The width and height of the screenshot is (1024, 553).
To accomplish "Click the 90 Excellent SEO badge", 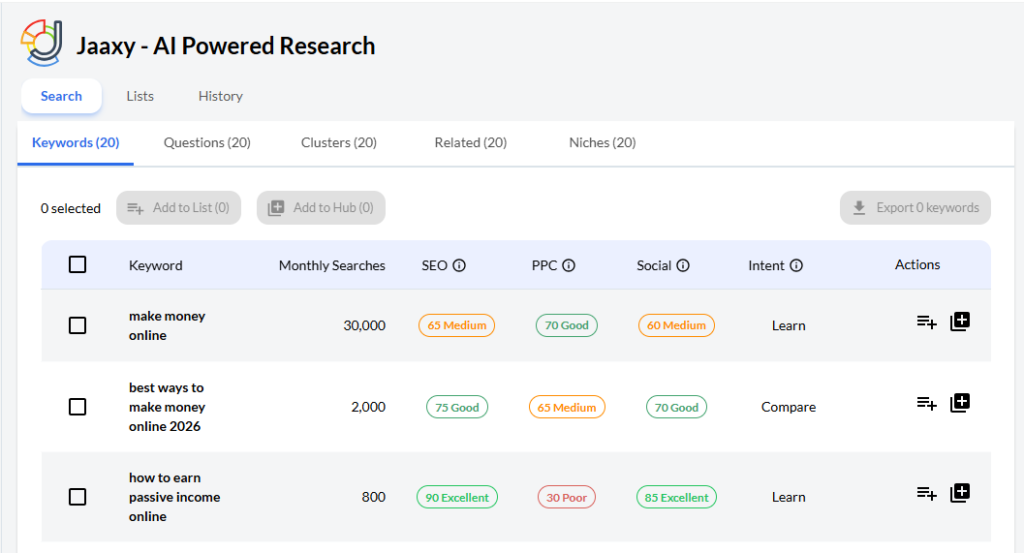I will click(456, 497).
